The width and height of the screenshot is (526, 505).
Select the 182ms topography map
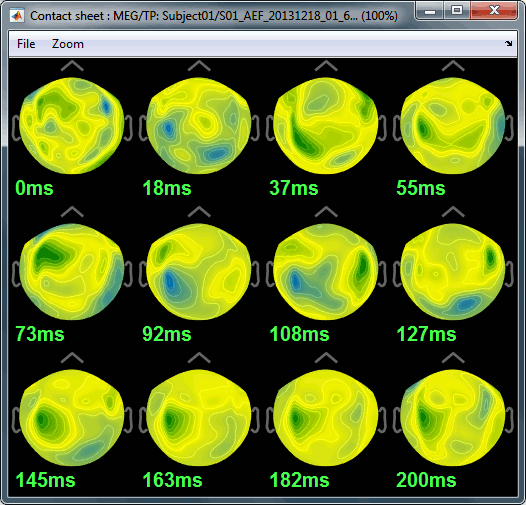click(x=326, y=418)
